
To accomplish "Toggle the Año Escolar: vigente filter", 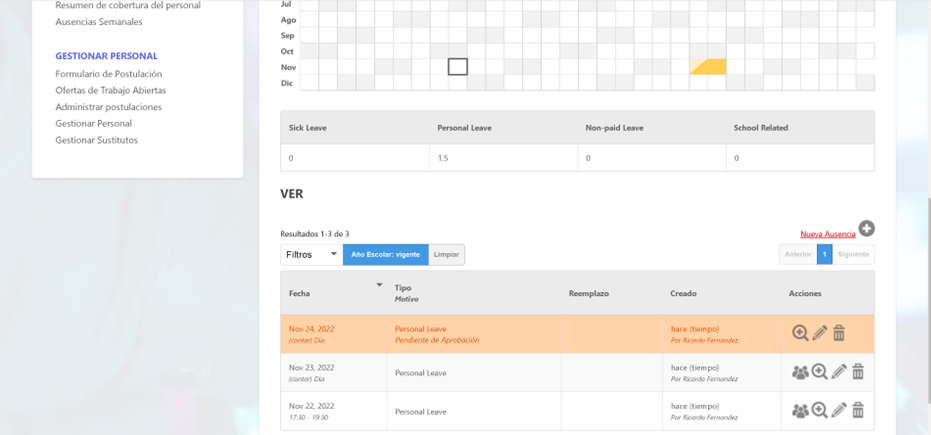I will tap(385, 255).
